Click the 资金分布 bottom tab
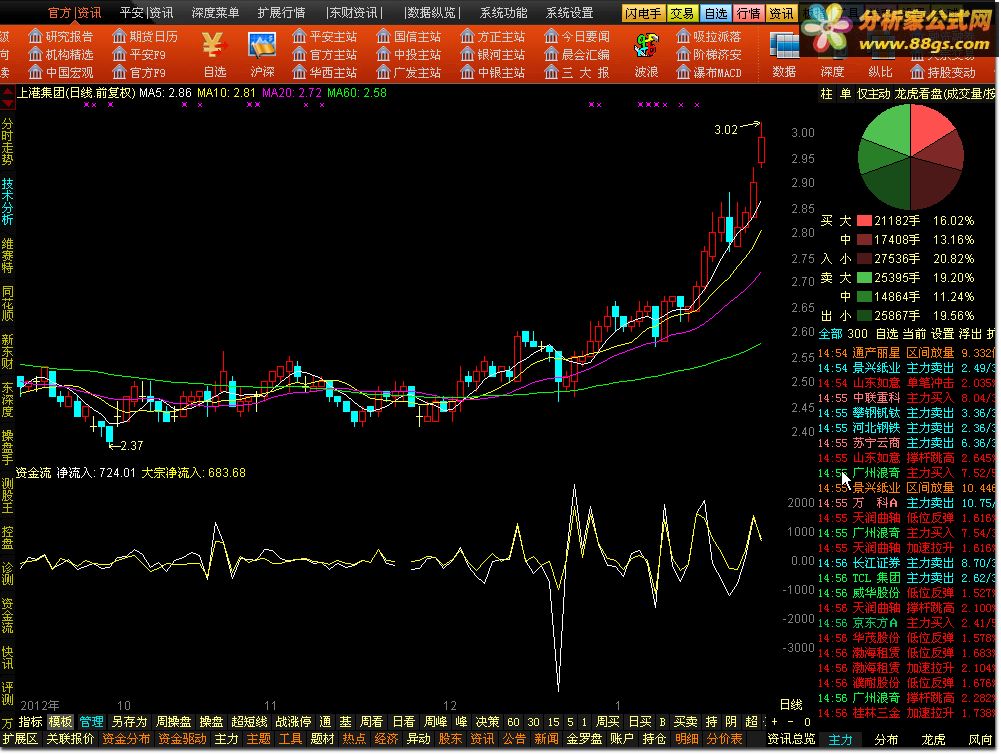 pos(126,739)
